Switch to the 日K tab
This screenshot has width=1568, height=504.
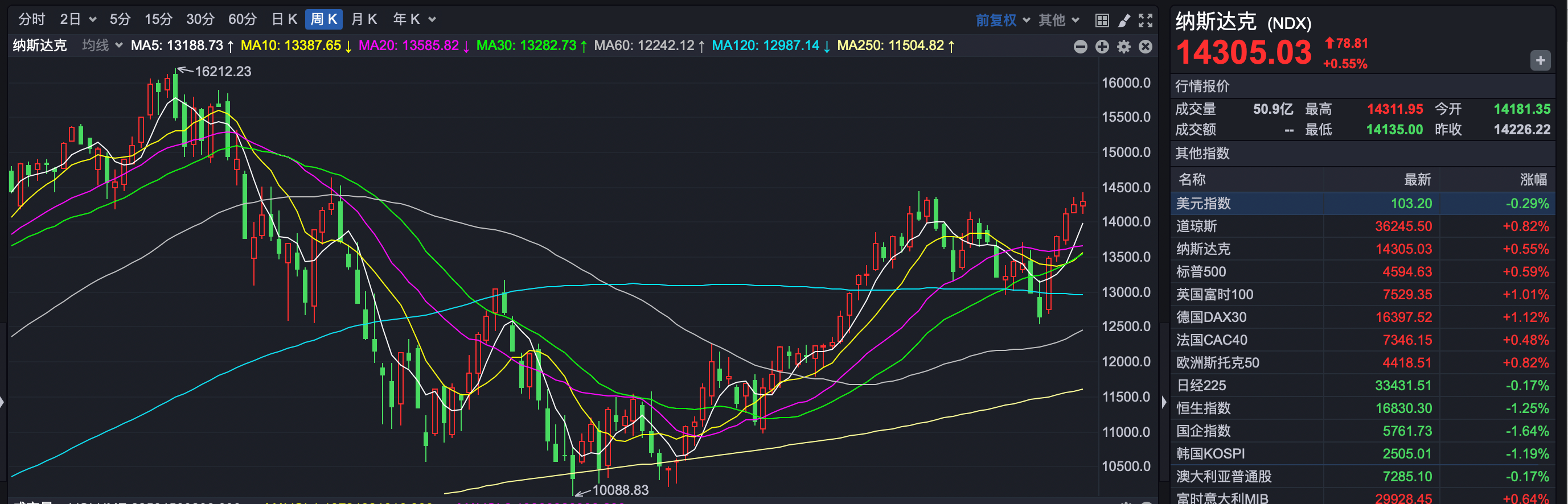pyautogui.click(x=284, y=19)
